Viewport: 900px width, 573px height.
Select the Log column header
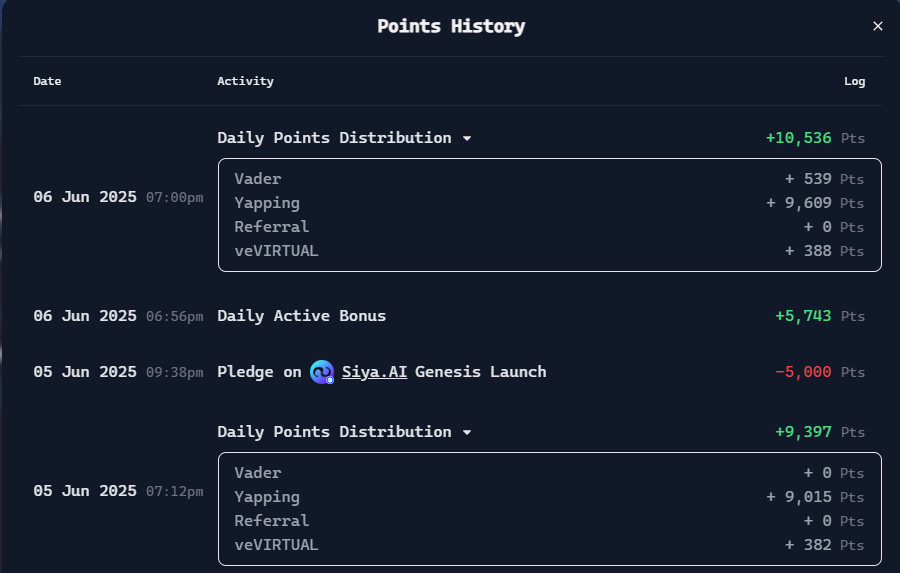click(x=854, y=81)
